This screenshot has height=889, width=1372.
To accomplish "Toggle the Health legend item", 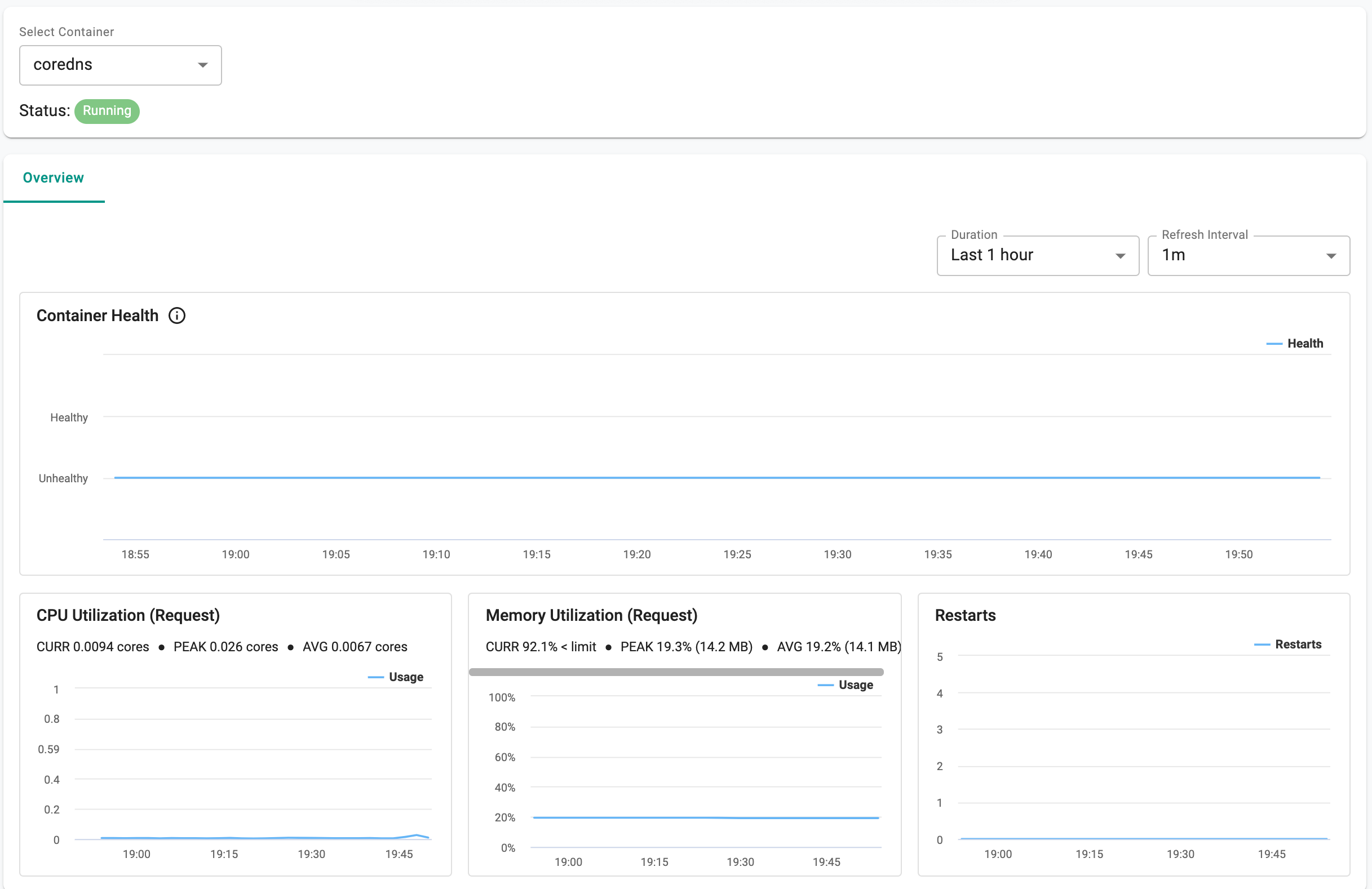I will coord(1295,344).
